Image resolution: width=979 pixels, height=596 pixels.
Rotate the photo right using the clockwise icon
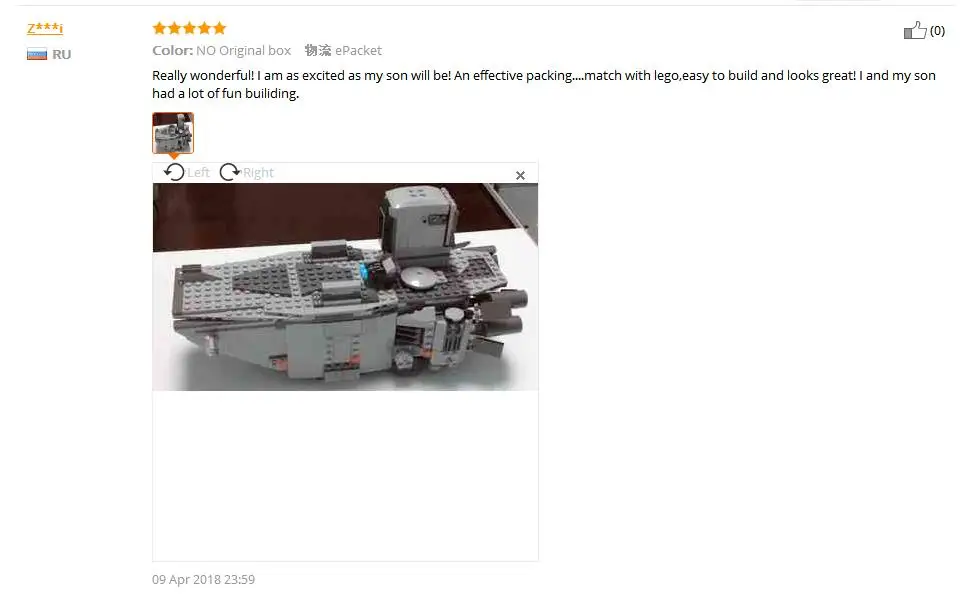(x=230, y=172)
